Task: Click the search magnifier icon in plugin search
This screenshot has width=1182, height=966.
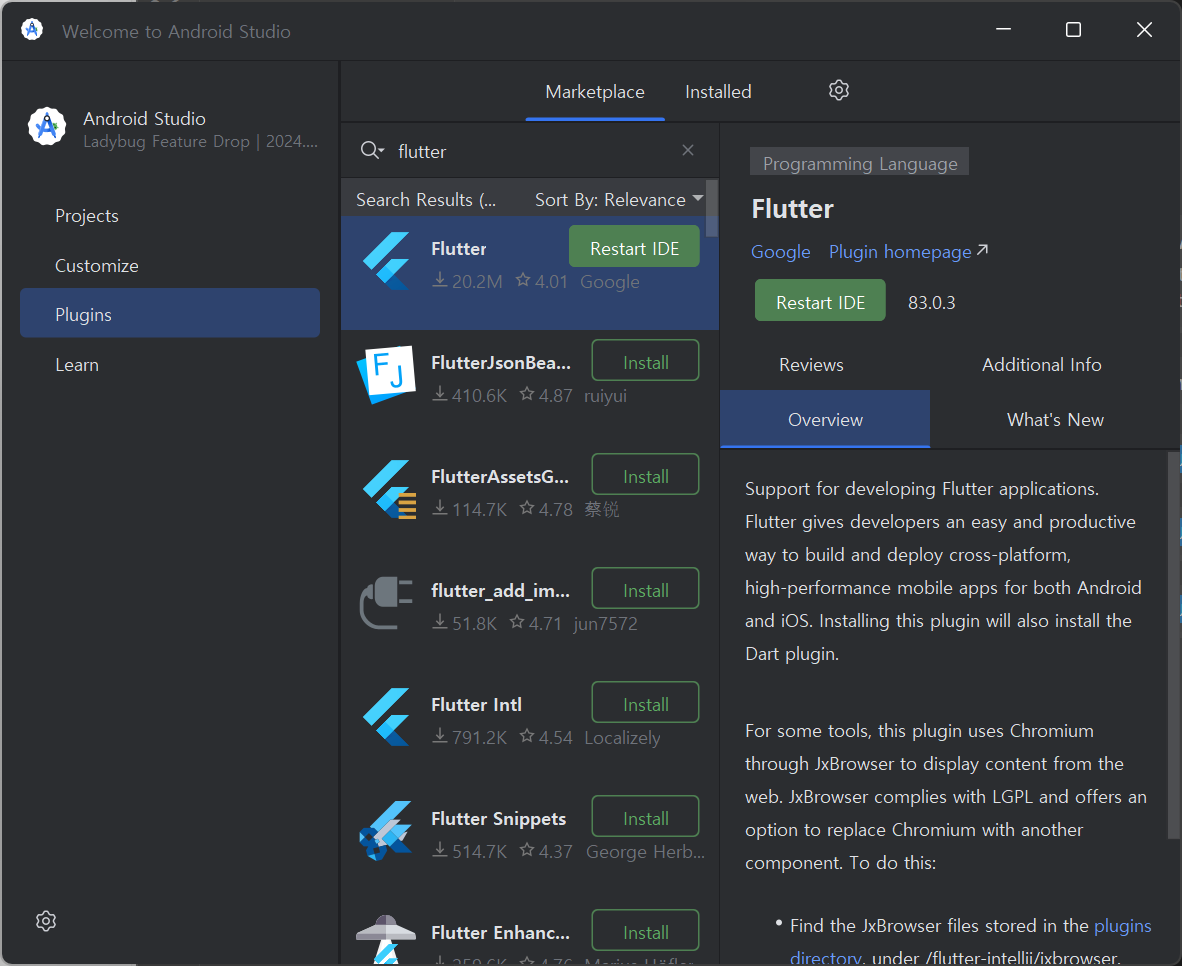Action: click(x=369, y=150)
